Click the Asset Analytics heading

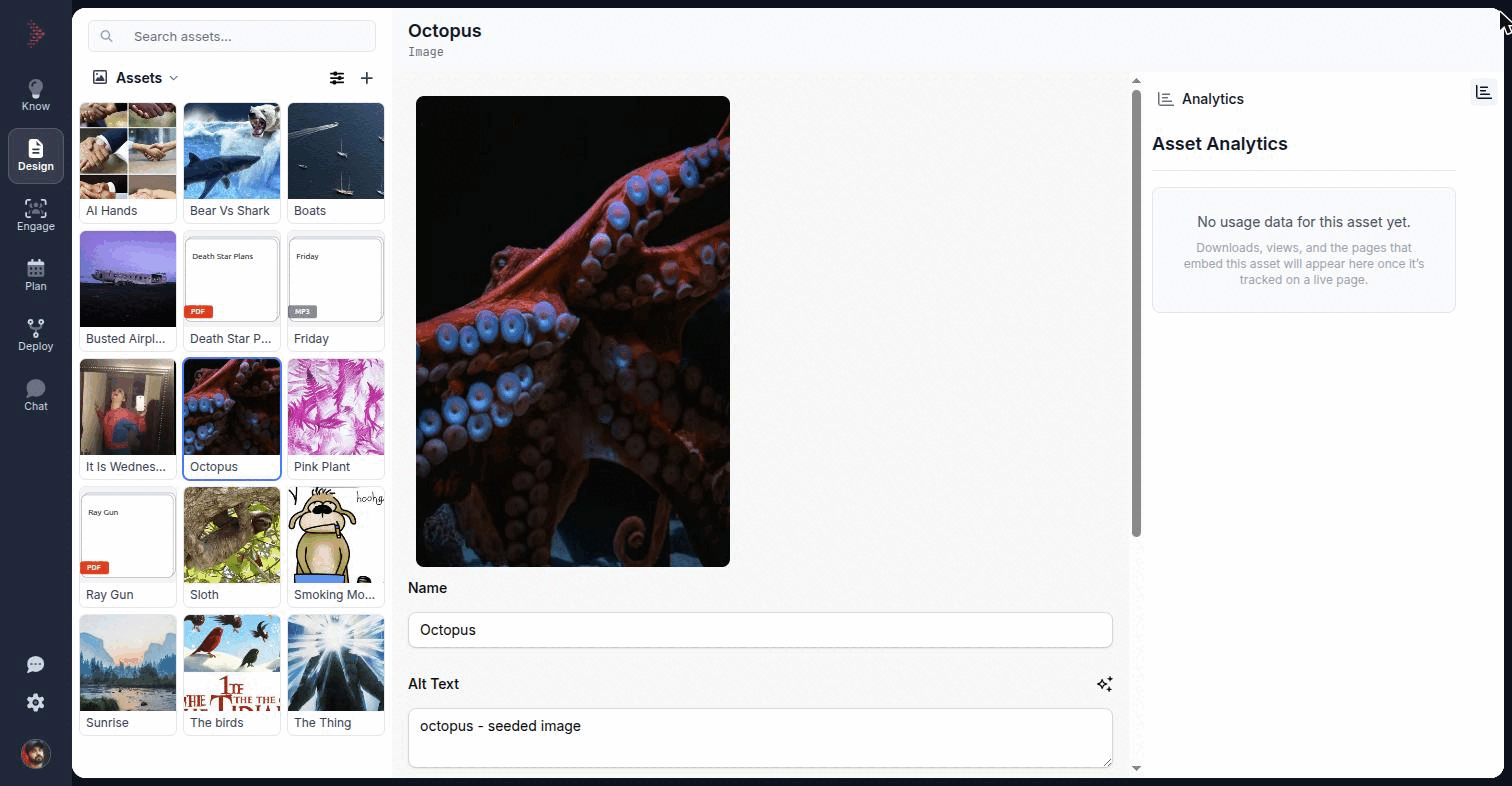coord(1220,144)
